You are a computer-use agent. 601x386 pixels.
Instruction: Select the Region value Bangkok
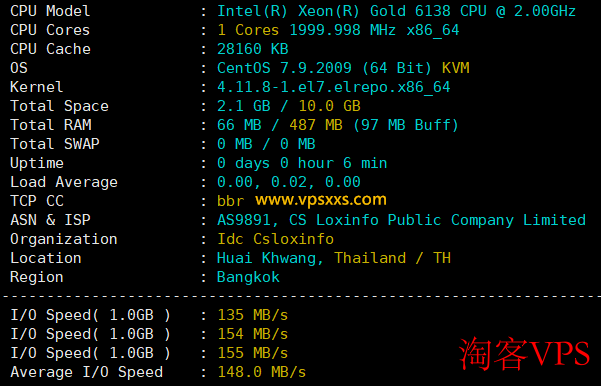[x=248, y=277]
